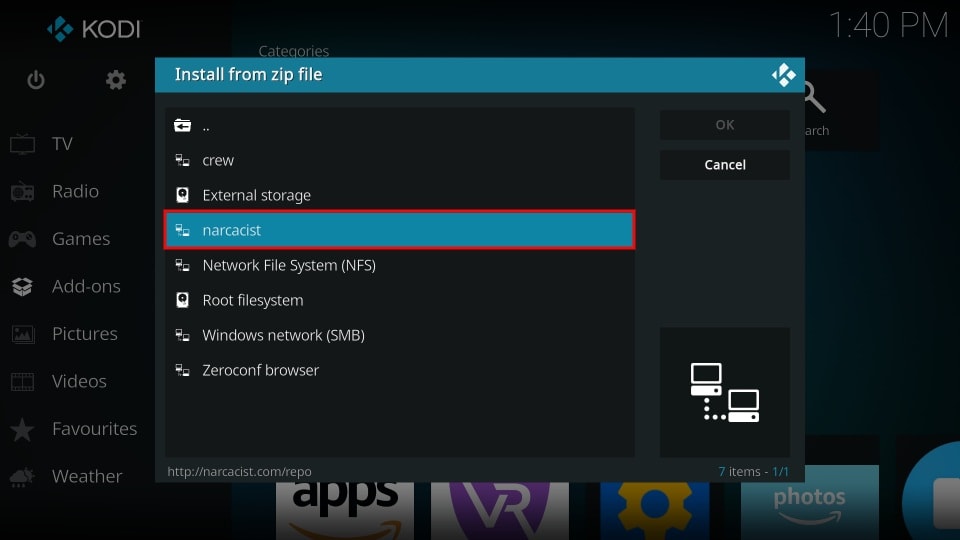Click the search magnifier icon behind dialog
Screen dimensions: 960x540
816,98
